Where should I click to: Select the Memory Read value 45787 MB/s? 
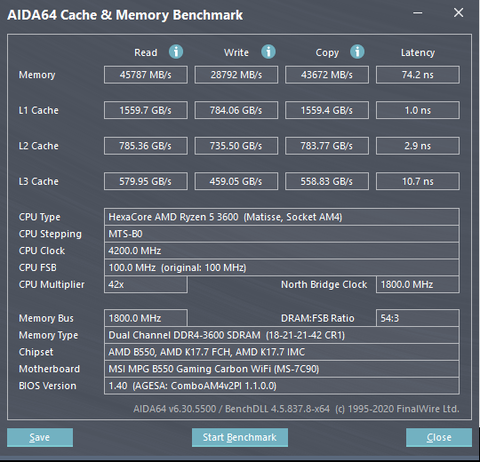146,75
